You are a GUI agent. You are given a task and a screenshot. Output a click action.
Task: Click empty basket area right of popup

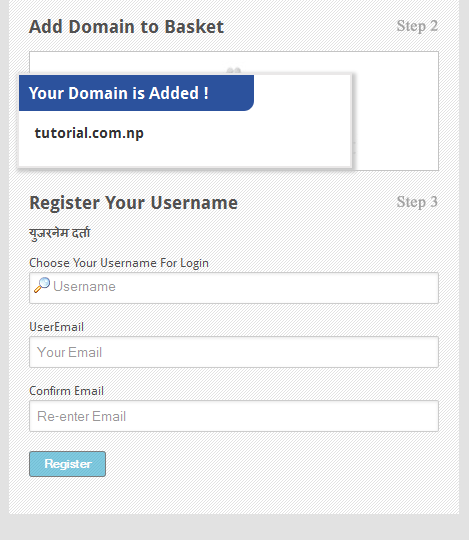[x=396, y=110]
